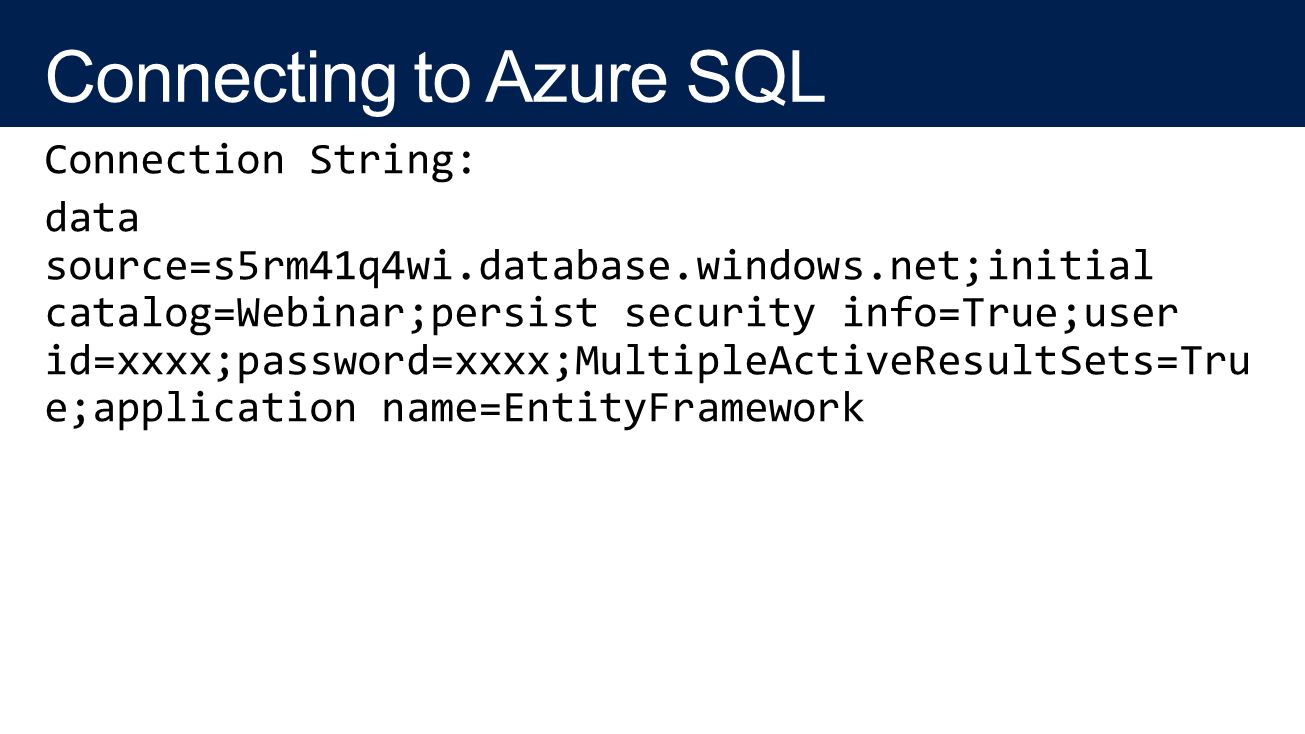
Task: Click the 'e;application' text on the last line
Action: 200,410
